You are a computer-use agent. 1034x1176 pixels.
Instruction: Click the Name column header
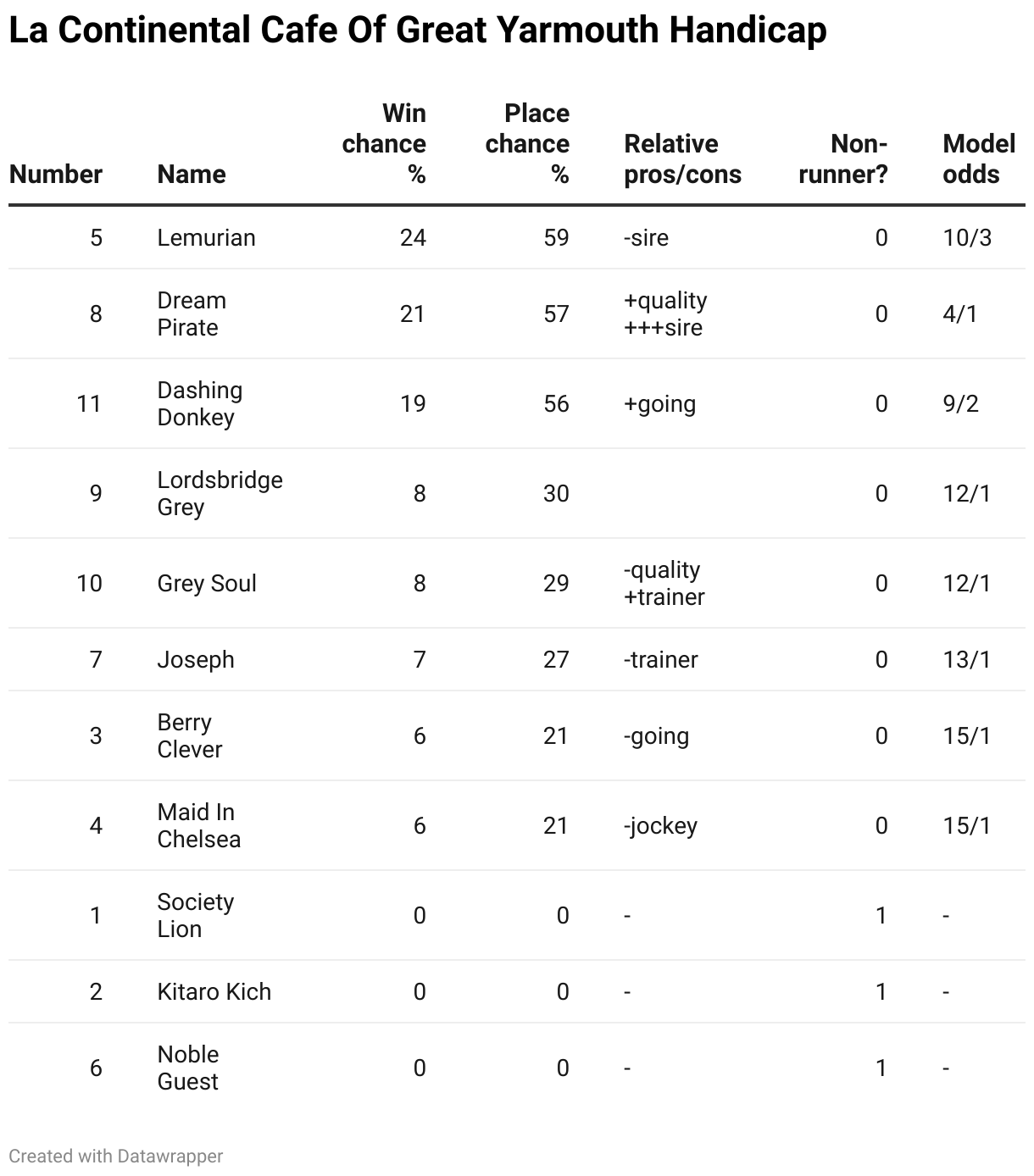192,175
